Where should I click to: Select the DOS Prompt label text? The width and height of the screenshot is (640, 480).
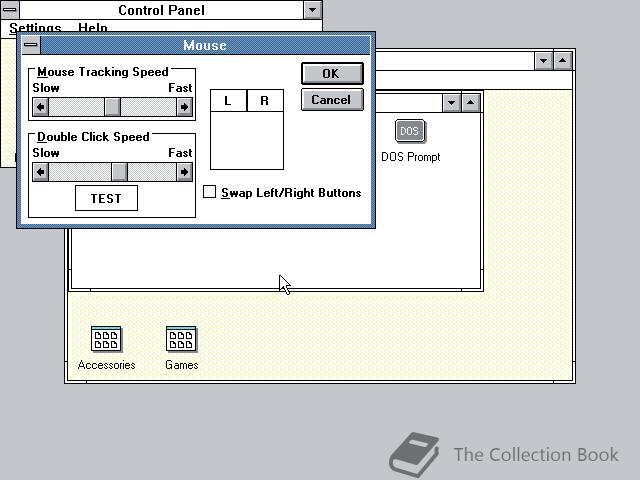(x=411, y=157)
